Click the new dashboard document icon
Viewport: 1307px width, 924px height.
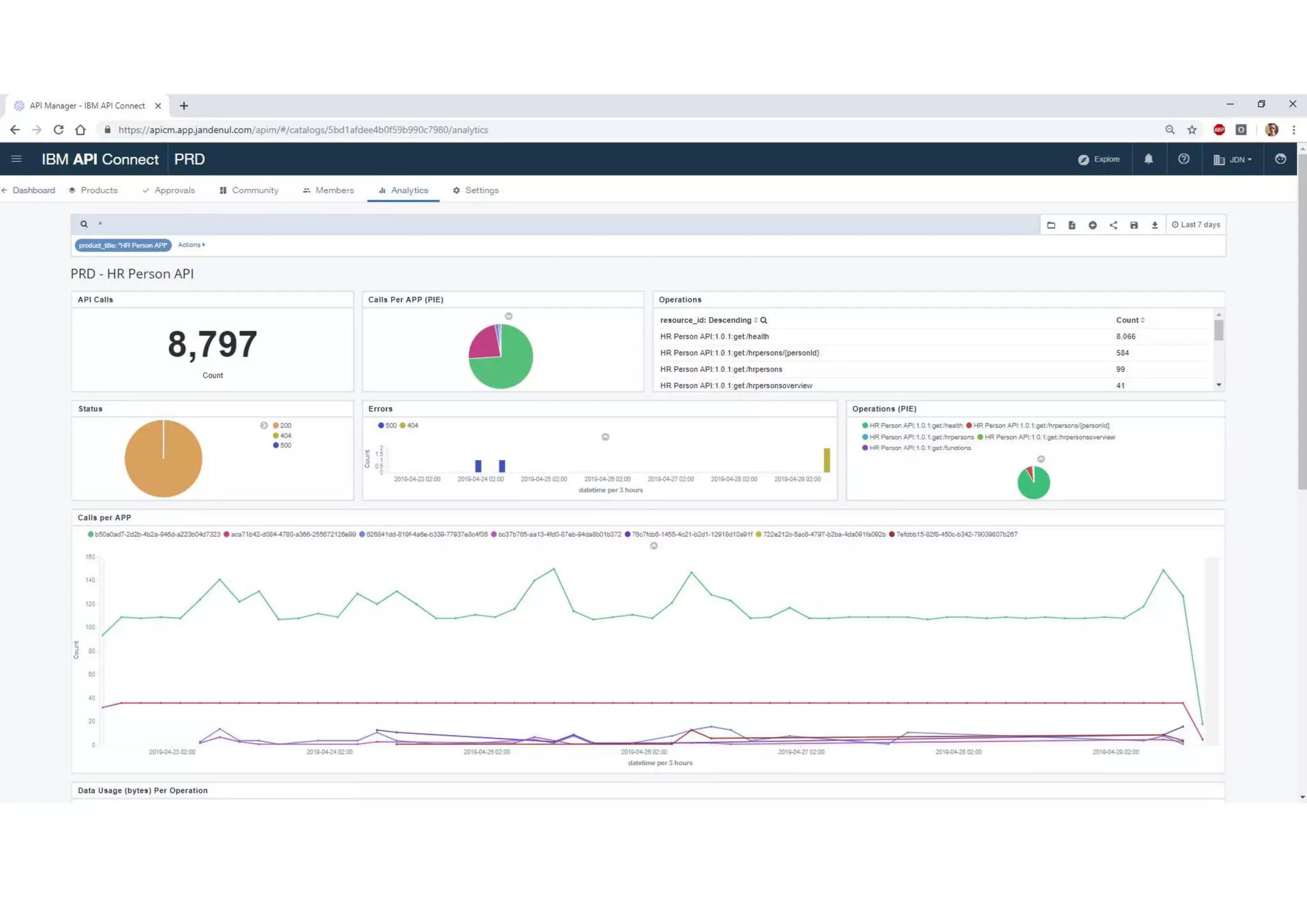(1072, 225)
